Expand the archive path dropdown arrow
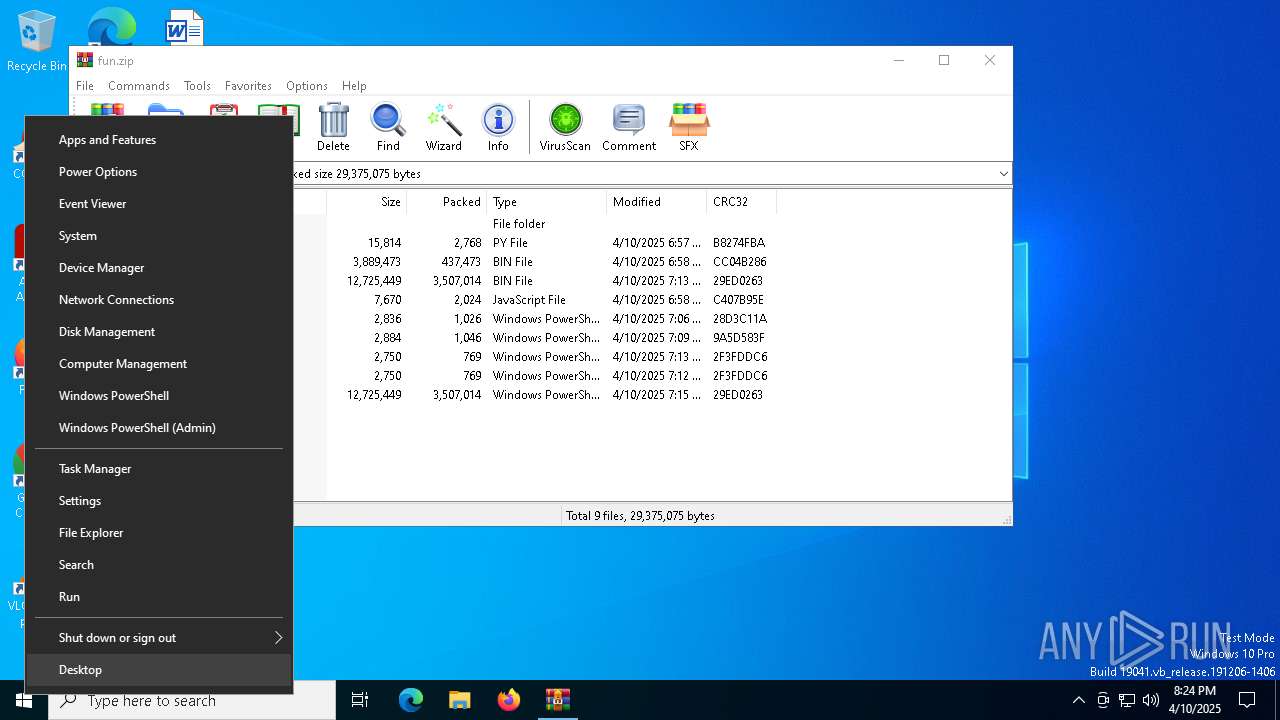The width and height of the screenshot is (1280, 720). coord(1003,174)
